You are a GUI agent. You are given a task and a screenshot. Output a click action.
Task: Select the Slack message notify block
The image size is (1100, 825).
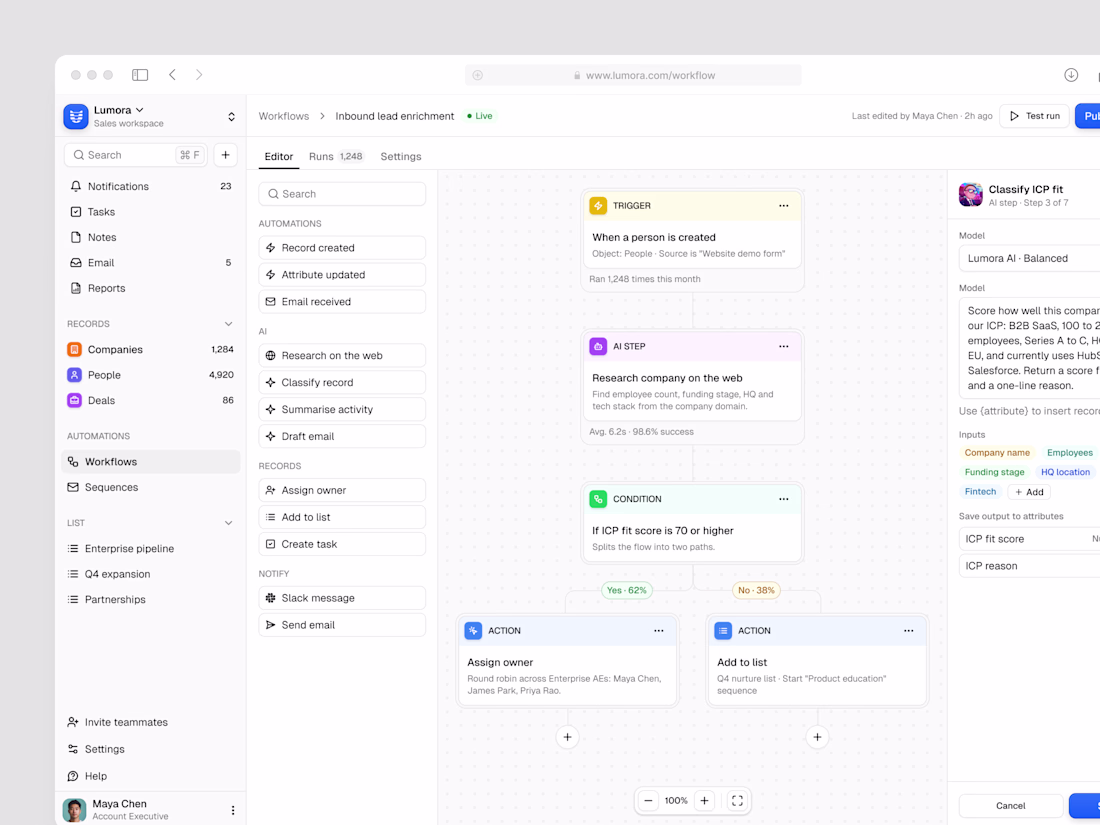[x=342, y=598]
